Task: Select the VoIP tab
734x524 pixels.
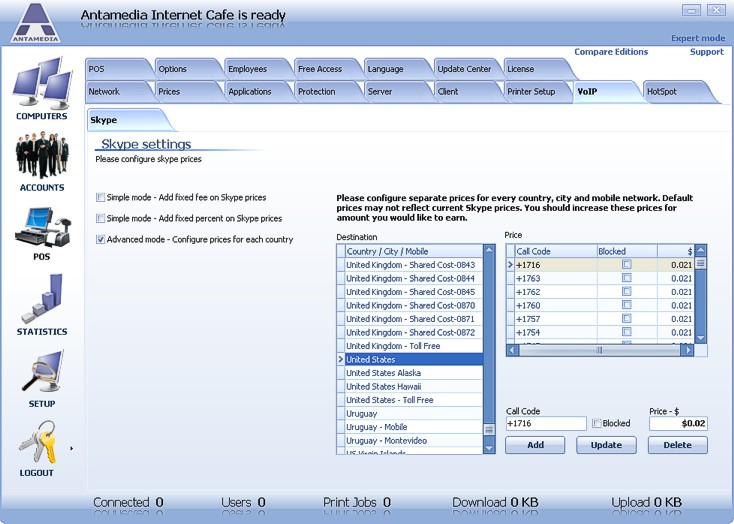Action: coord(606,92)
